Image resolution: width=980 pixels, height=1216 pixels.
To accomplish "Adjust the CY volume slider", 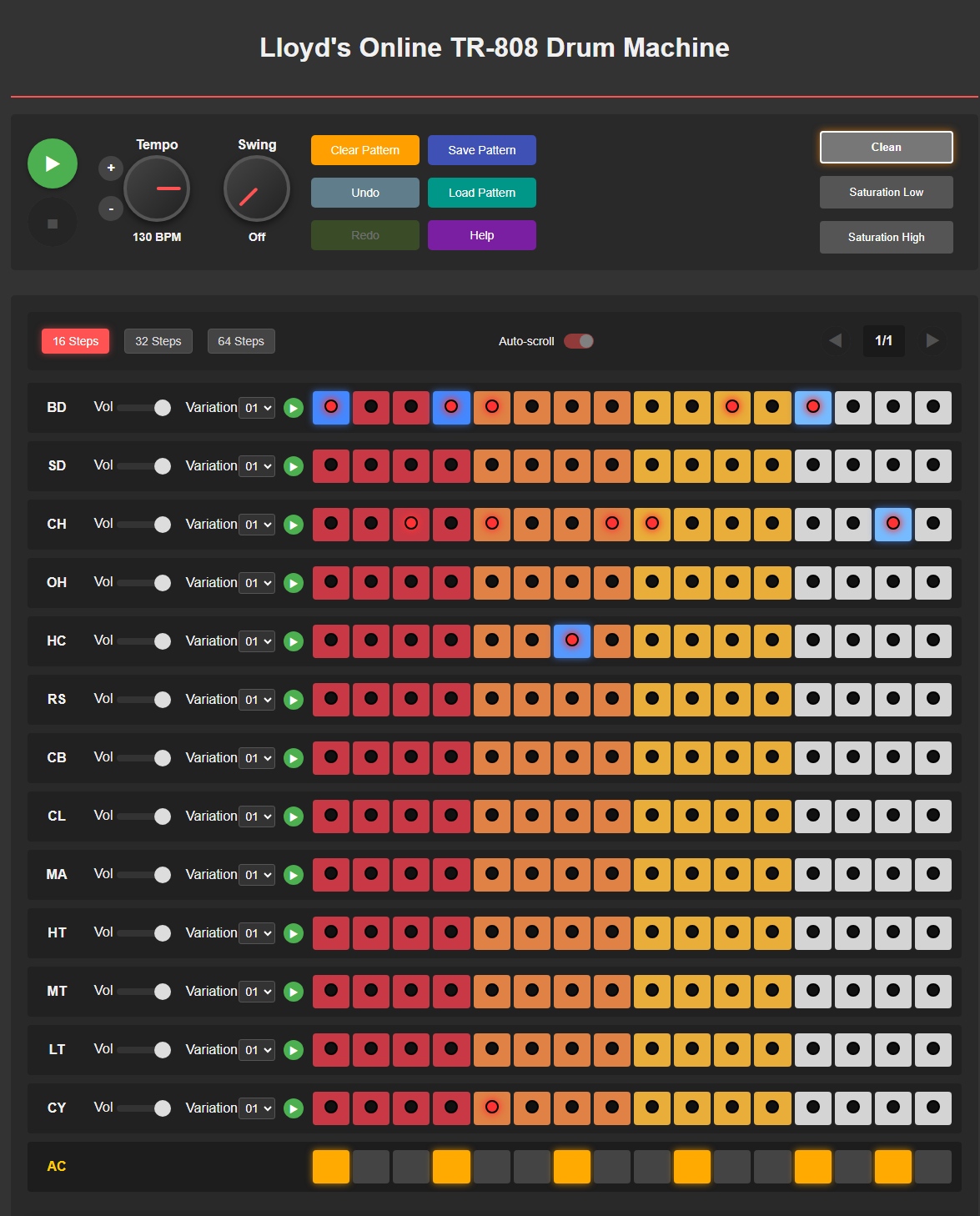I will point(144,1108).
